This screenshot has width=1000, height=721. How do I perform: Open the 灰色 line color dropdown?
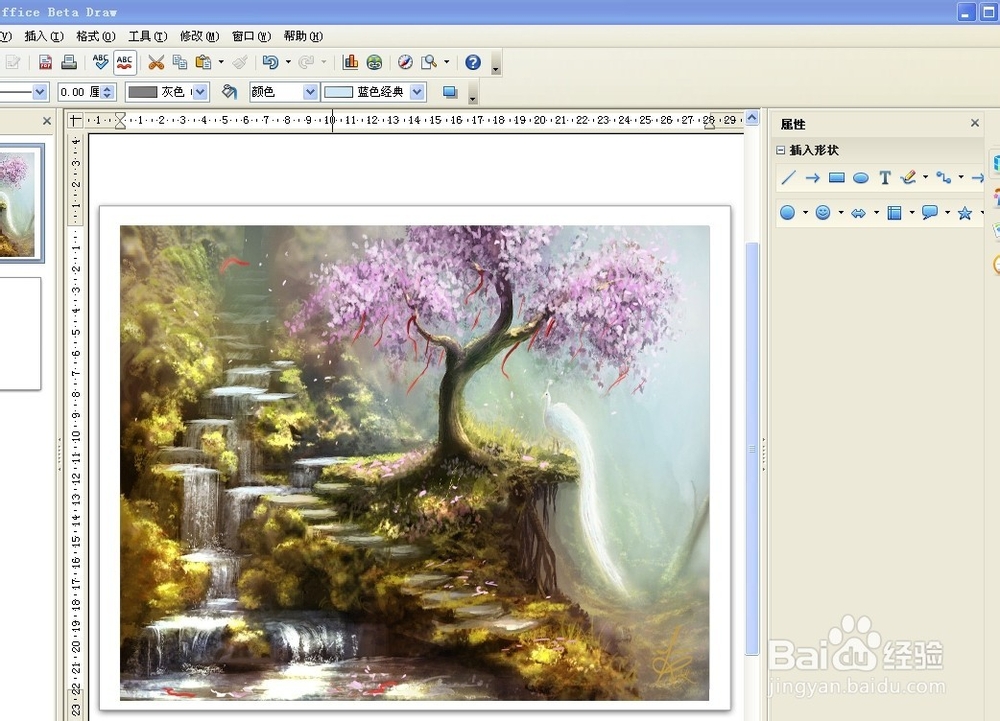(200, 92)
